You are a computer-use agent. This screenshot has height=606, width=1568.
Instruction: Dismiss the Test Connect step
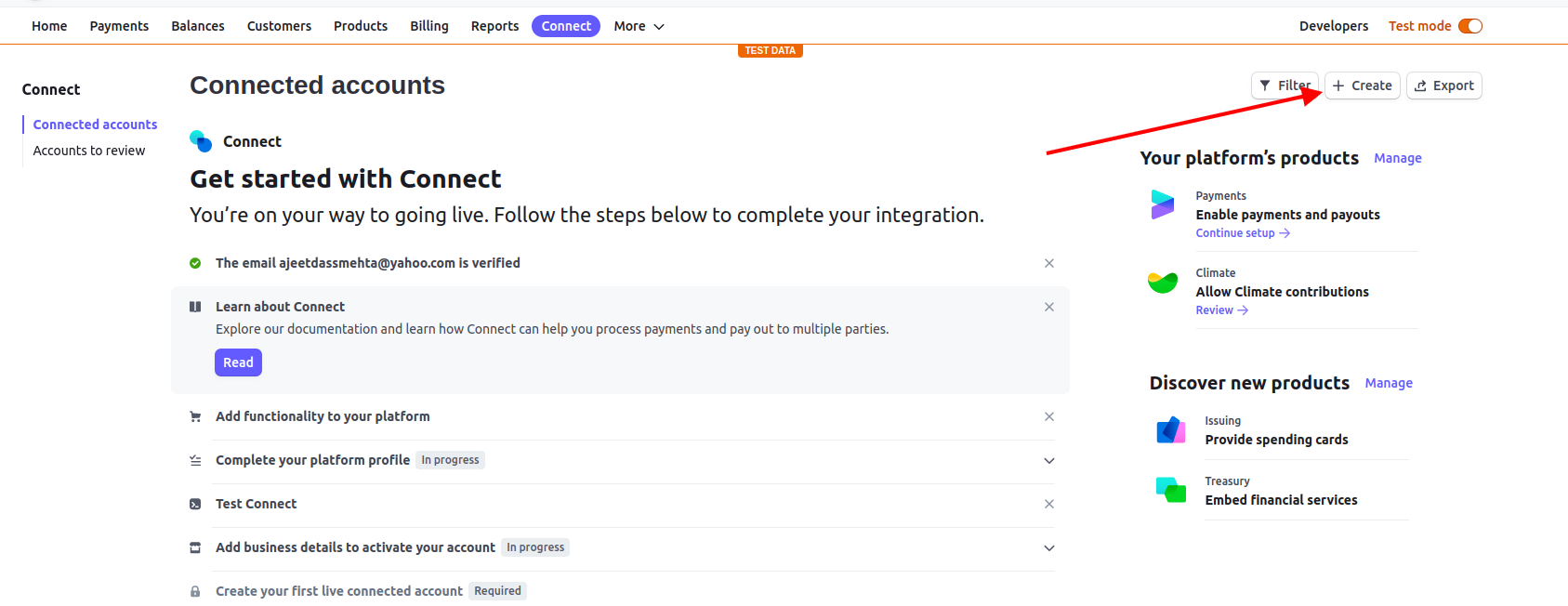click(1049, 505)
